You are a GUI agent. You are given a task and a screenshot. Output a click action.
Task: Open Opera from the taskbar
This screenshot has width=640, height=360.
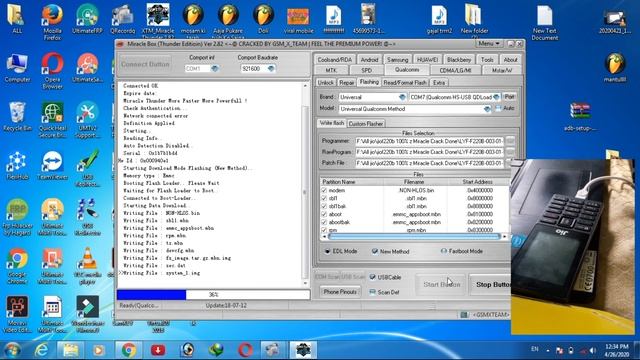[245, 350]
